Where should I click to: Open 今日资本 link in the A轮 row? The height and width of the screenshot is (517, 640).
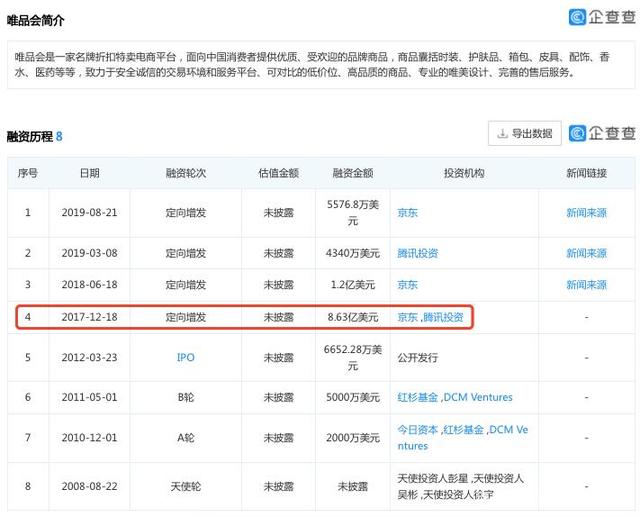(418, 429)
